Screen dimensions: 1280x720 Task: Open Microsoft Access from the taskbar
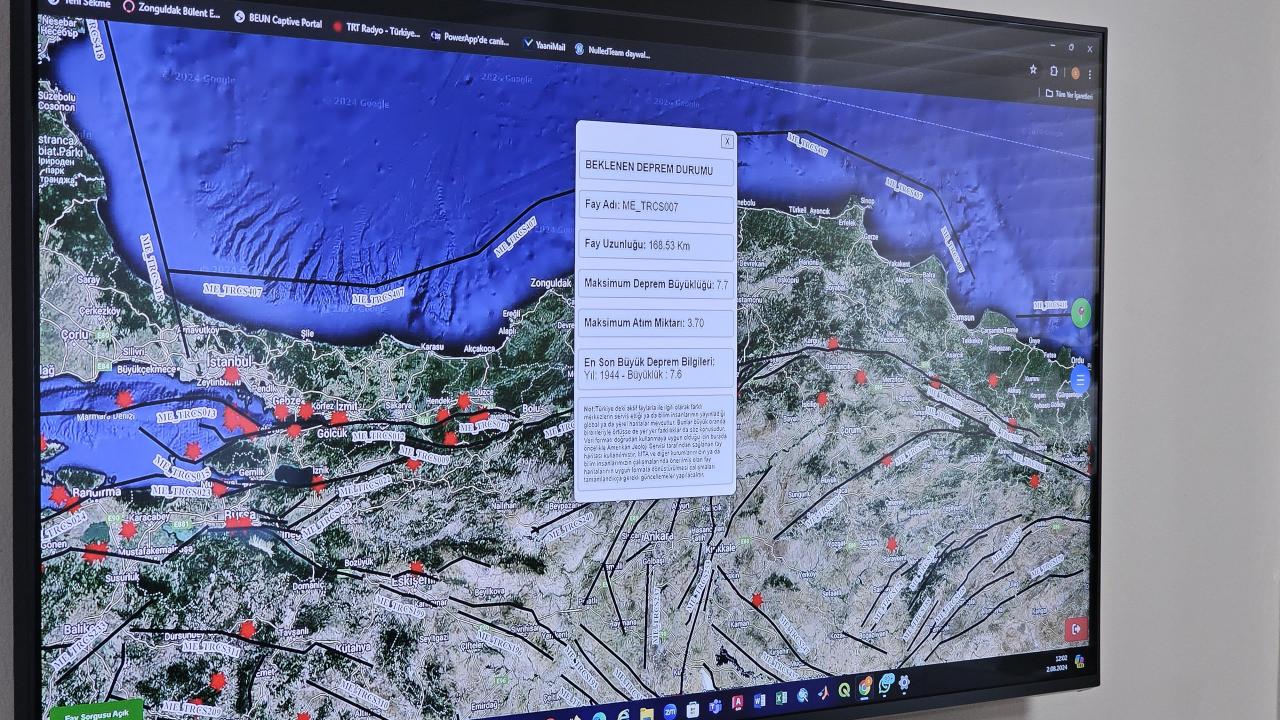click(737, 702)
